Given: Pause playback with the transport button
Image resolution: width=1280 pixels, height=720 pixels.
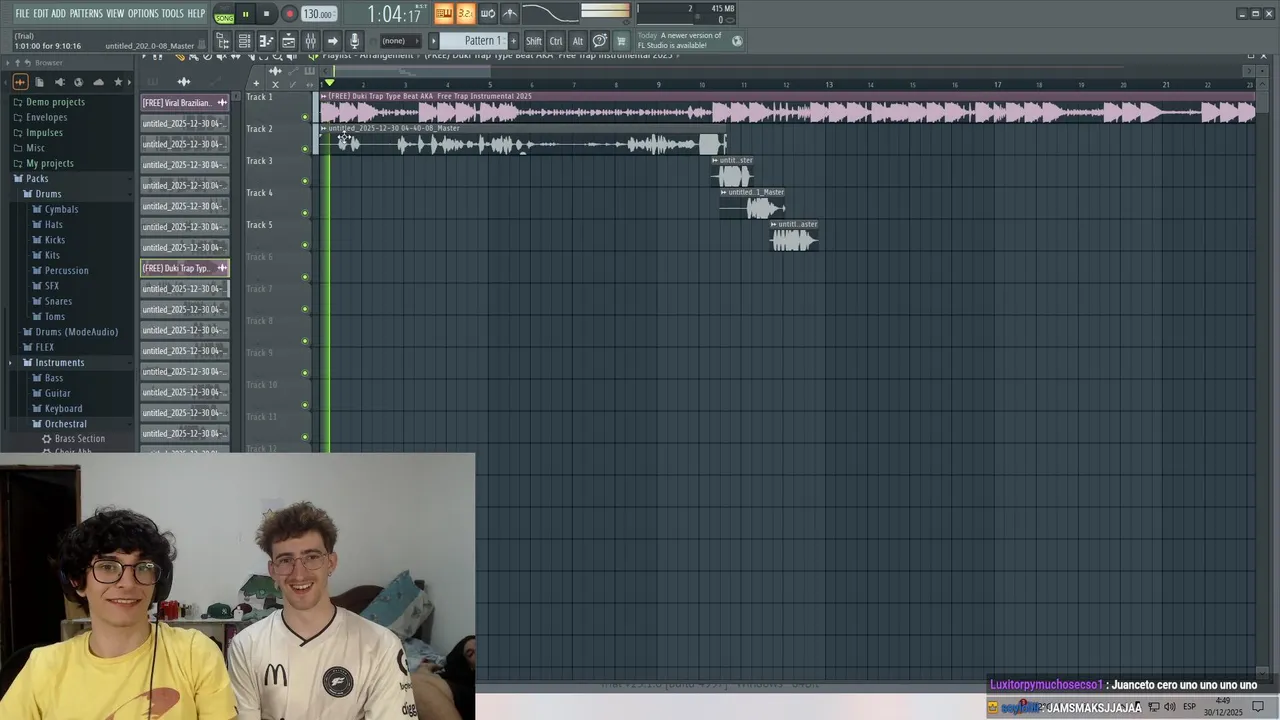Looking at the screenshot, I should (245, 14).
